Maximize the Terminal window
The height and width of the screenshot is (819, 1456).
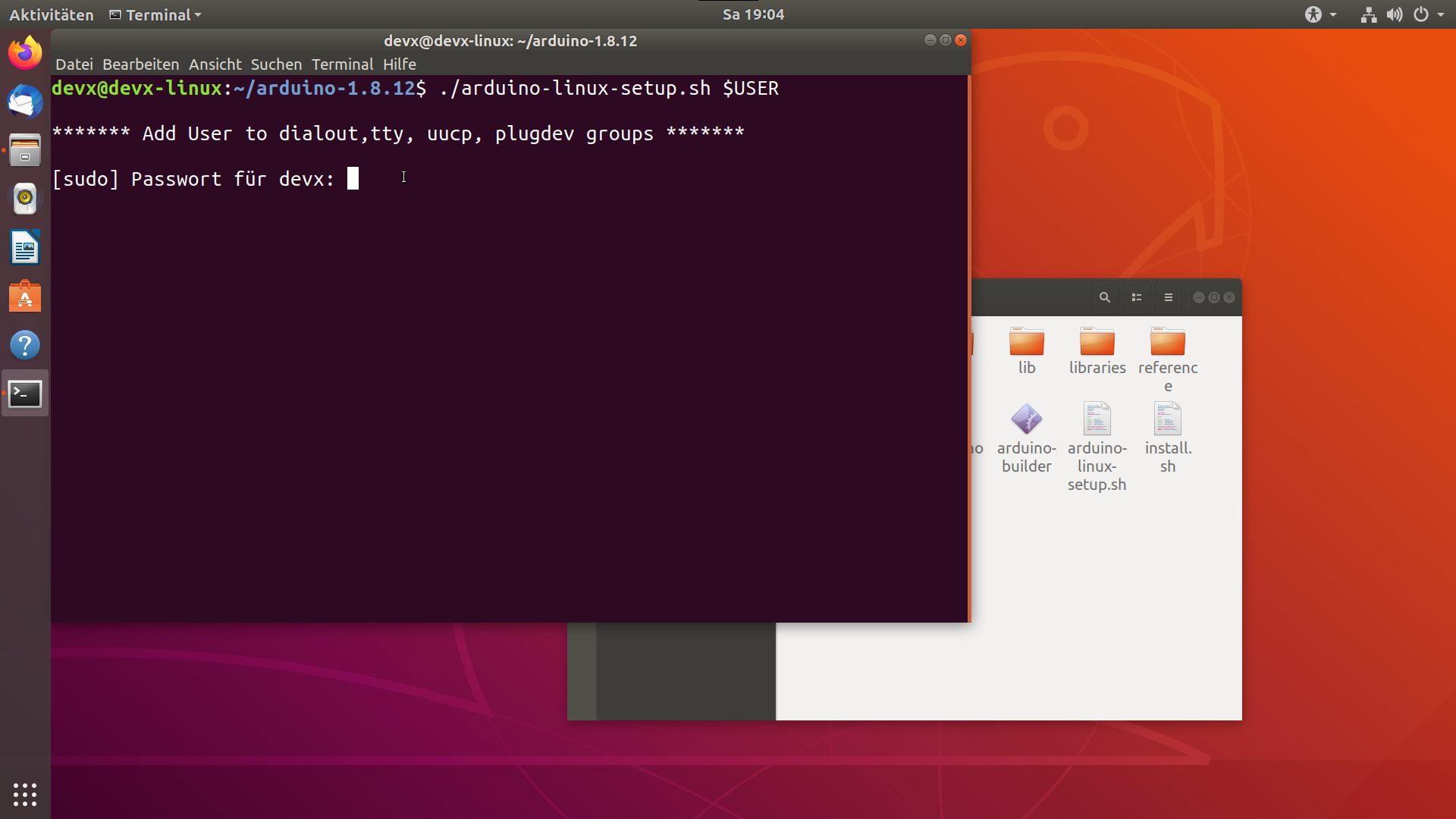pyautogui.click(x=946, y=40)
